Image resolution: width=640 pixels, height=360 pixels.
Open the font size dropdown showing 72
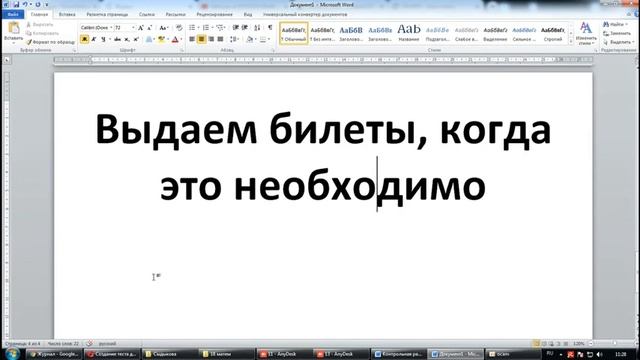pos(133,28)
